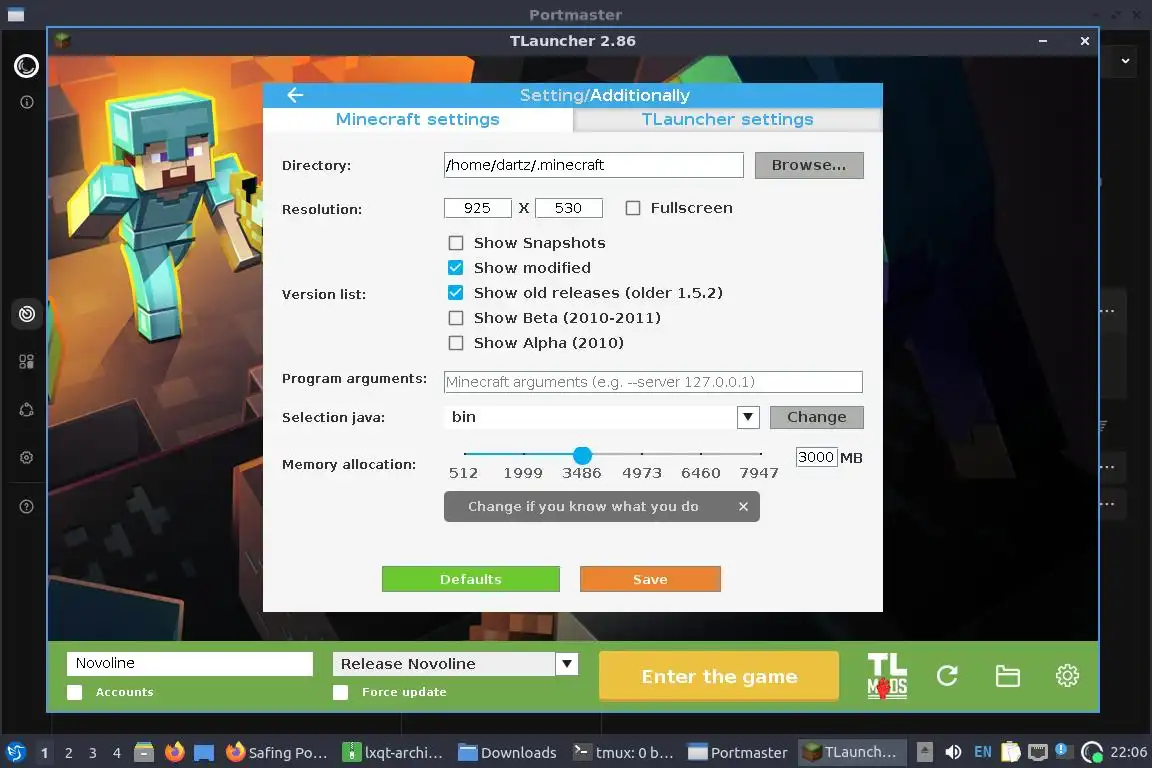Switch to Downloads taskbar window
This screenshot has height=768, width=1152.
[x=508, y=752]
